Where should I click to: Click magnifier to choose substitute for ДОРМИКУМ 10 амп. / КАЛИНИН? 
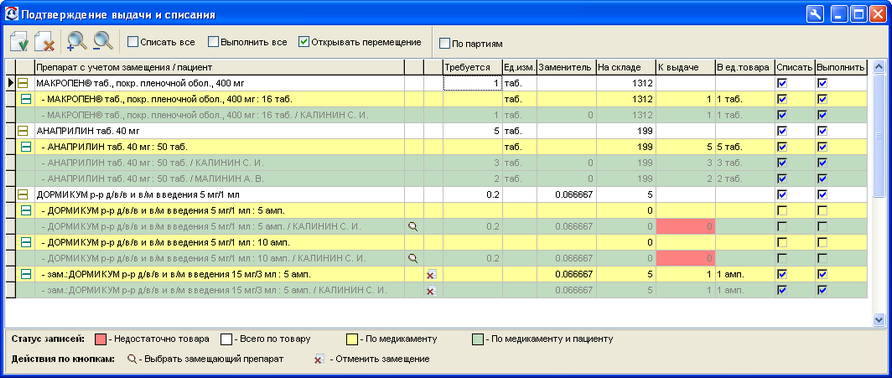click(414, 258)
